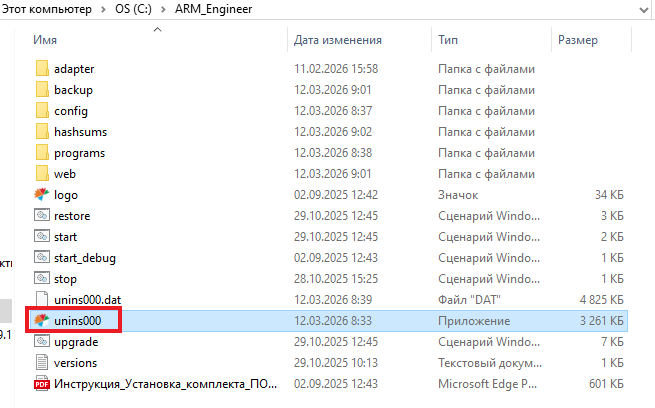Click the hashsums folder icon

(x=41, y=132)
